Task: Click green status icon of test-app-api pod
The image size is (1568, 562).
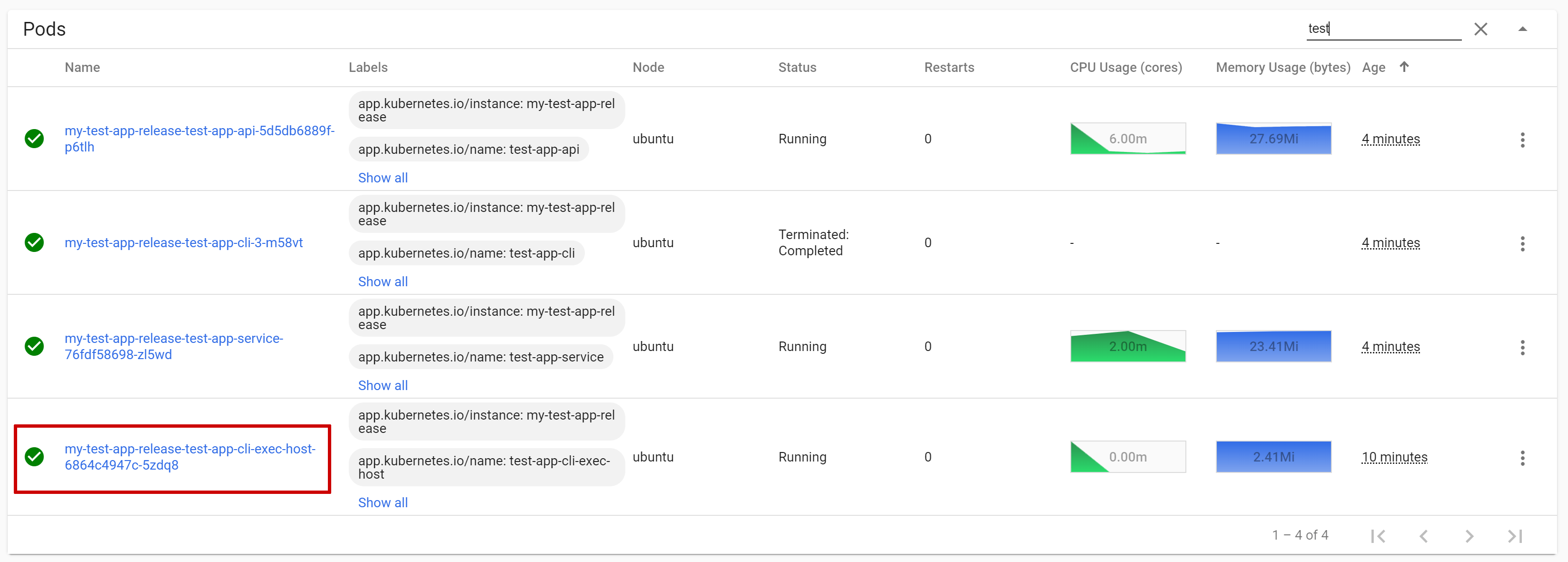Action: tap(34, 139)
